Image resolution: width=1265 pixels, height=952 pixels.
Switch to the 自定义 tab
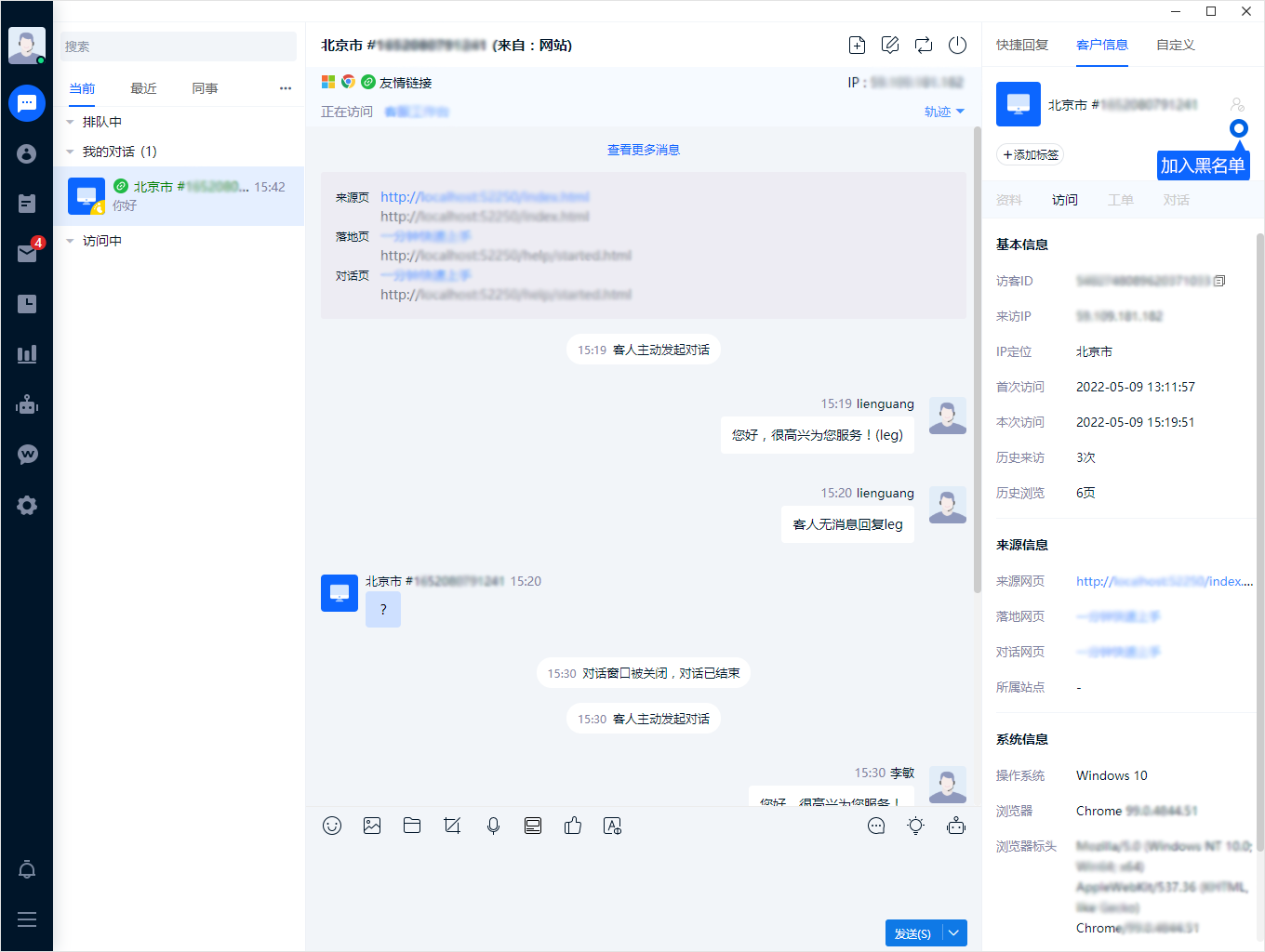1176,45
